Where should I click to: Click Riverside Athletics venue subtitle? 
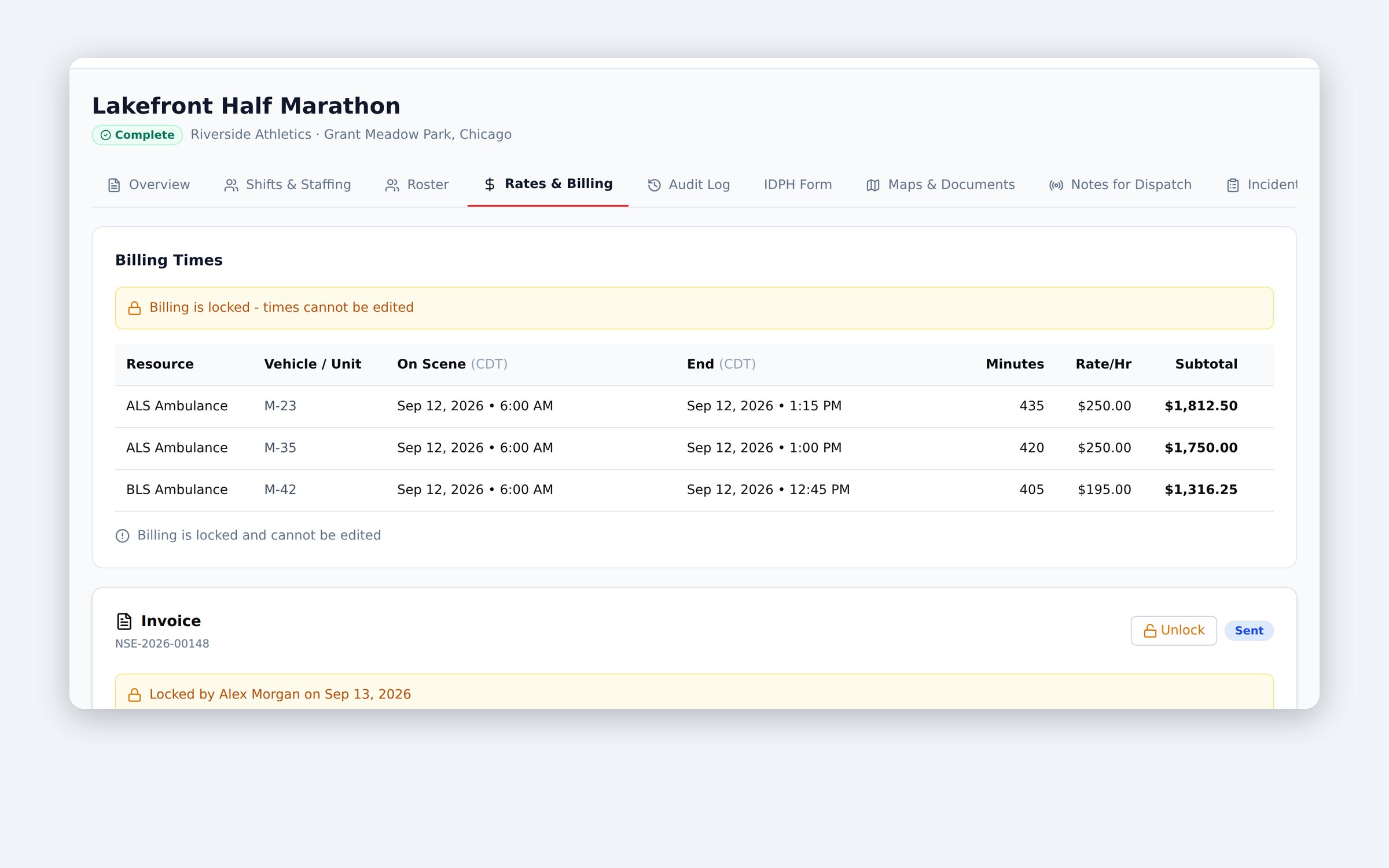coord(351,134)
